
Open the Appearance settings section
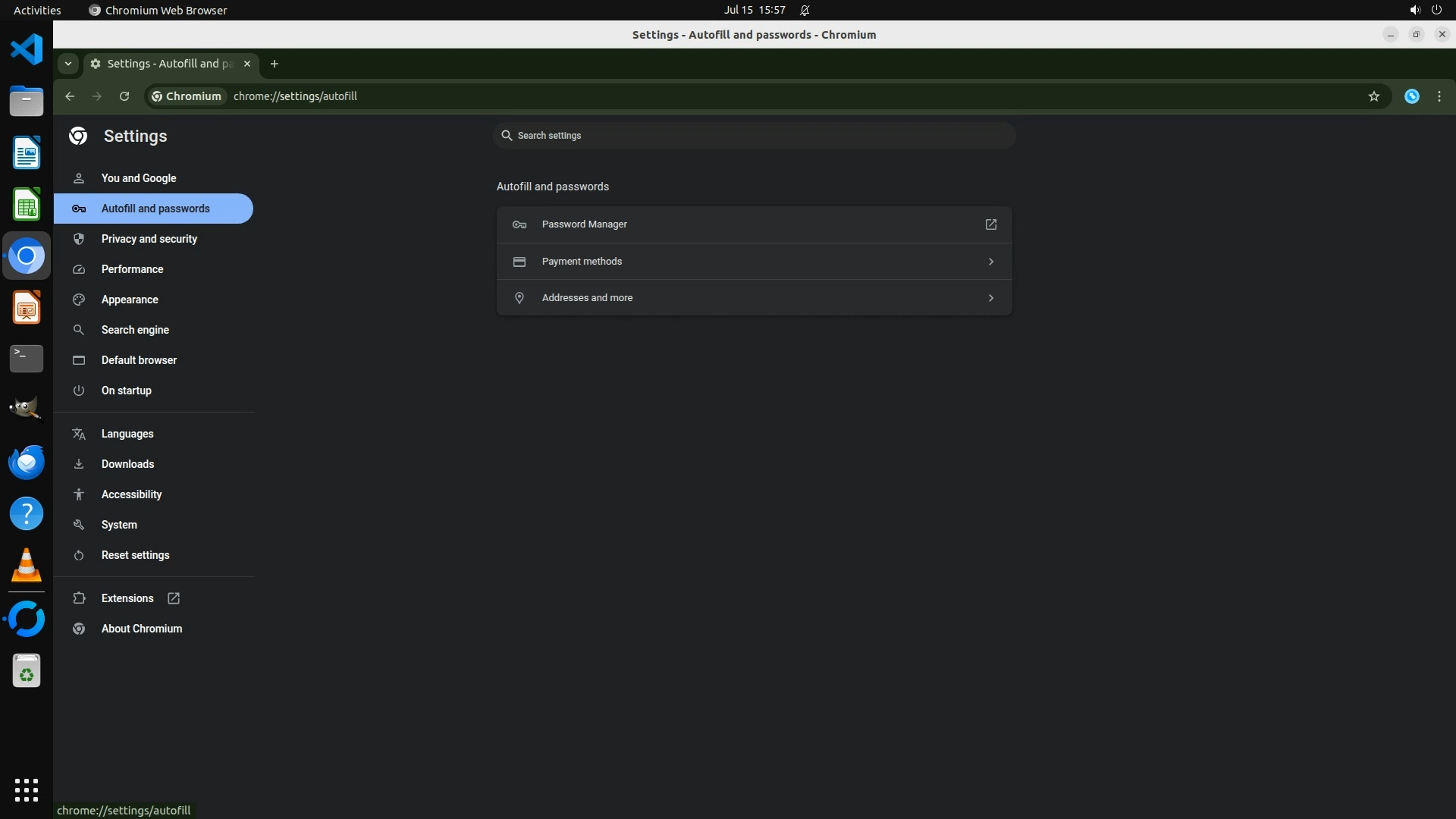pos(130,300)
